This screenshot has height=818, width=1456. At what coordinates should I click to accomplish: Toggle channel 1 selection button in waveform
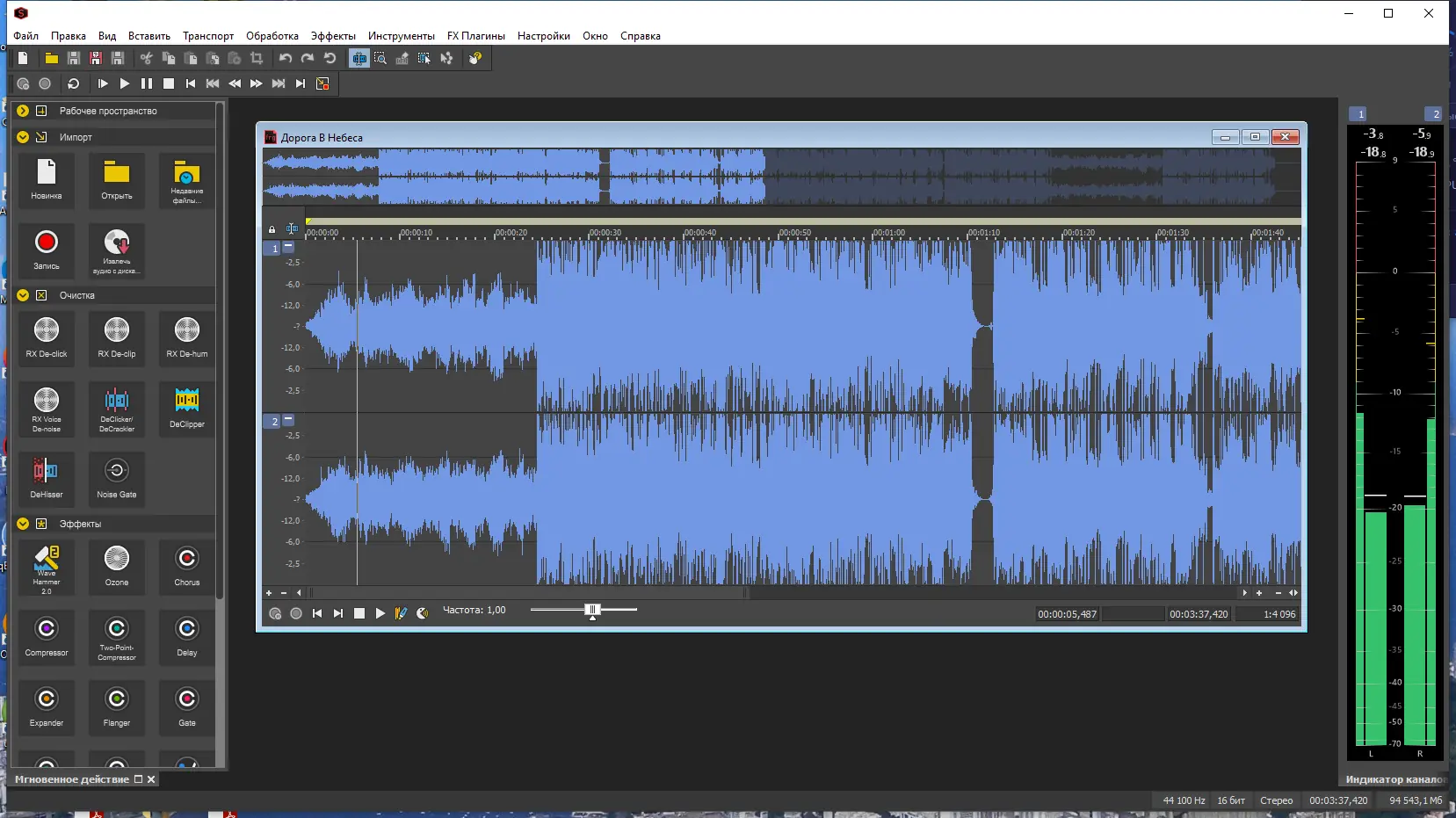[272, 249]
